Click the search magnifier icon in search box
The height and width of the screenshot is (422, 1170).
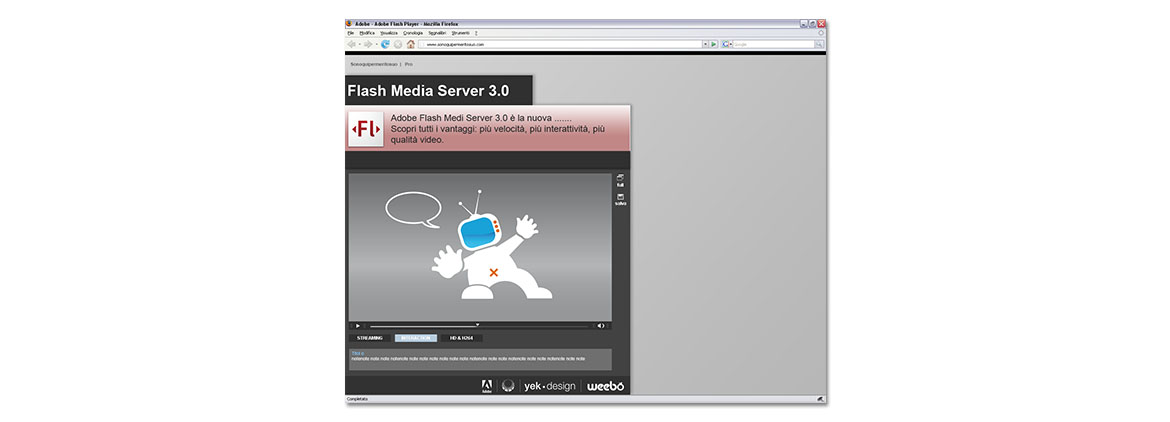819,45
